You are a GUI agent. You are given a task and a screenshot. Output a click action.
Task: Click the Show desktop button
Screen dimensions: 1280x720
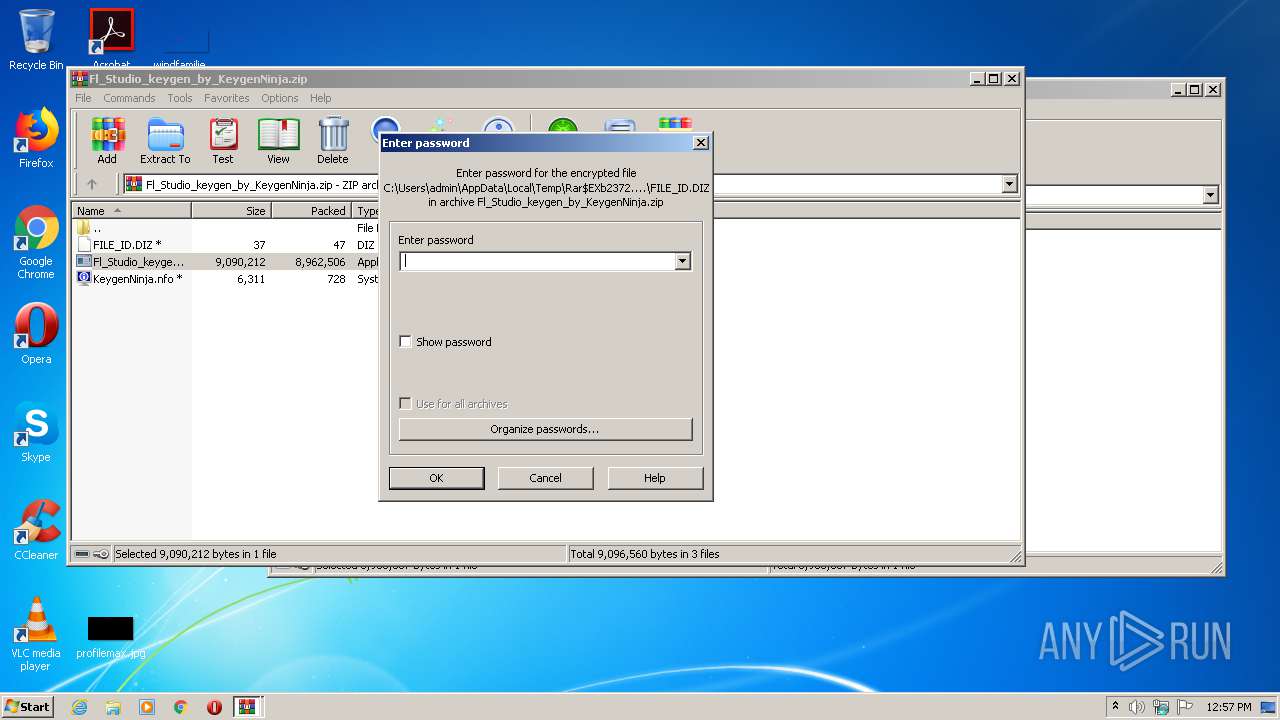tap(1269, 707)
